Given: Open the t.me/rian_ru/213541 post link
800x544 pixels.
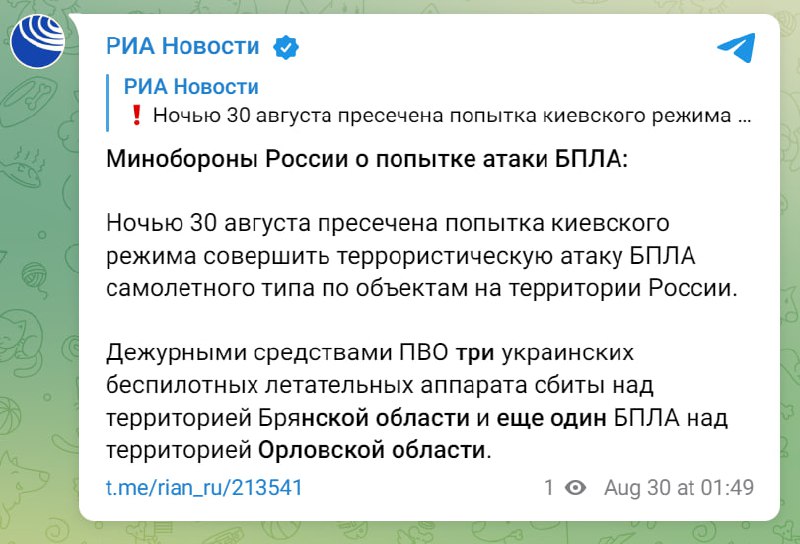Looking at the screenshot, I should (204, 488).
